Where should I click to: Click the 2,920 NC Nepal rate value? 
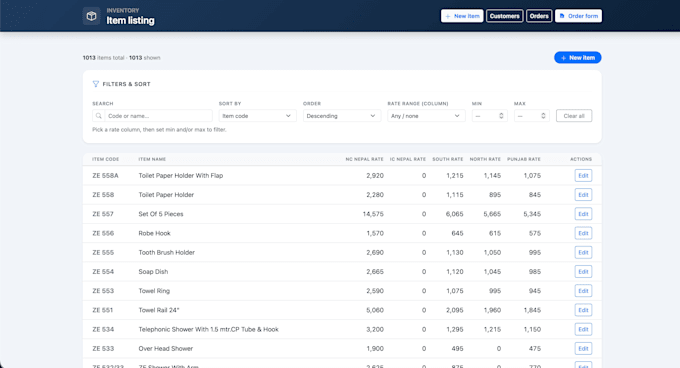tap(375, 176)
